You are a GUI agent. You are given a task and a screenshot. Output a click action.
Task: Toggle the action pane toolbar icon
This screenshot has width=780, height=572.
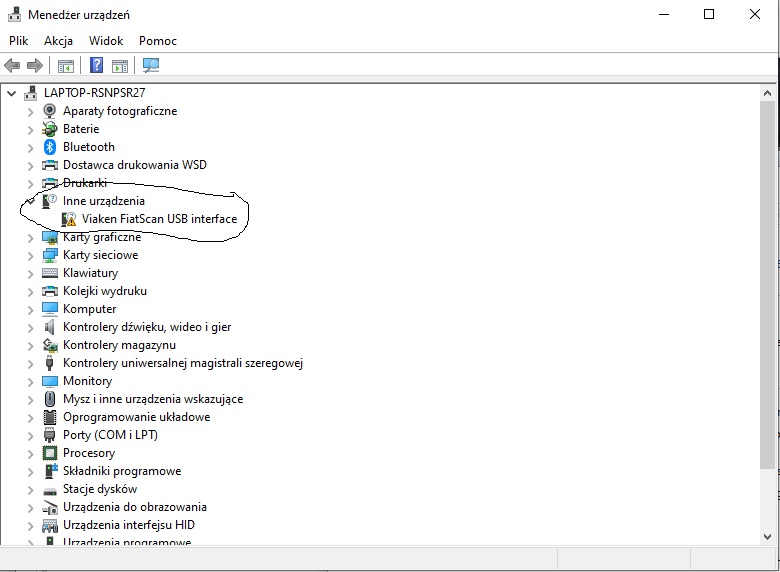click(120, 66)
